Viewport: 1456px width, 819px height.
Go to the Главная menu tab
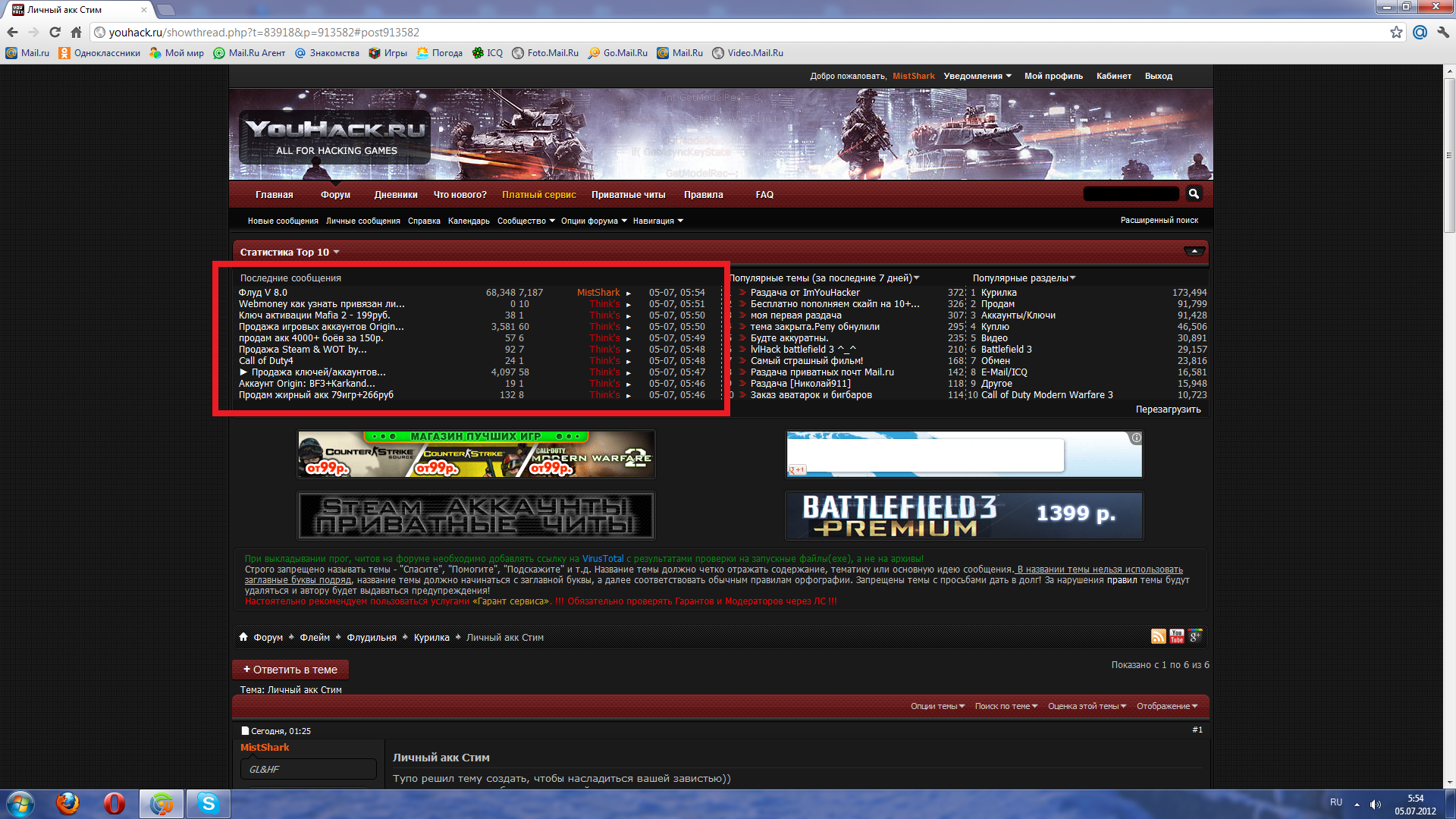click(274, 195)
